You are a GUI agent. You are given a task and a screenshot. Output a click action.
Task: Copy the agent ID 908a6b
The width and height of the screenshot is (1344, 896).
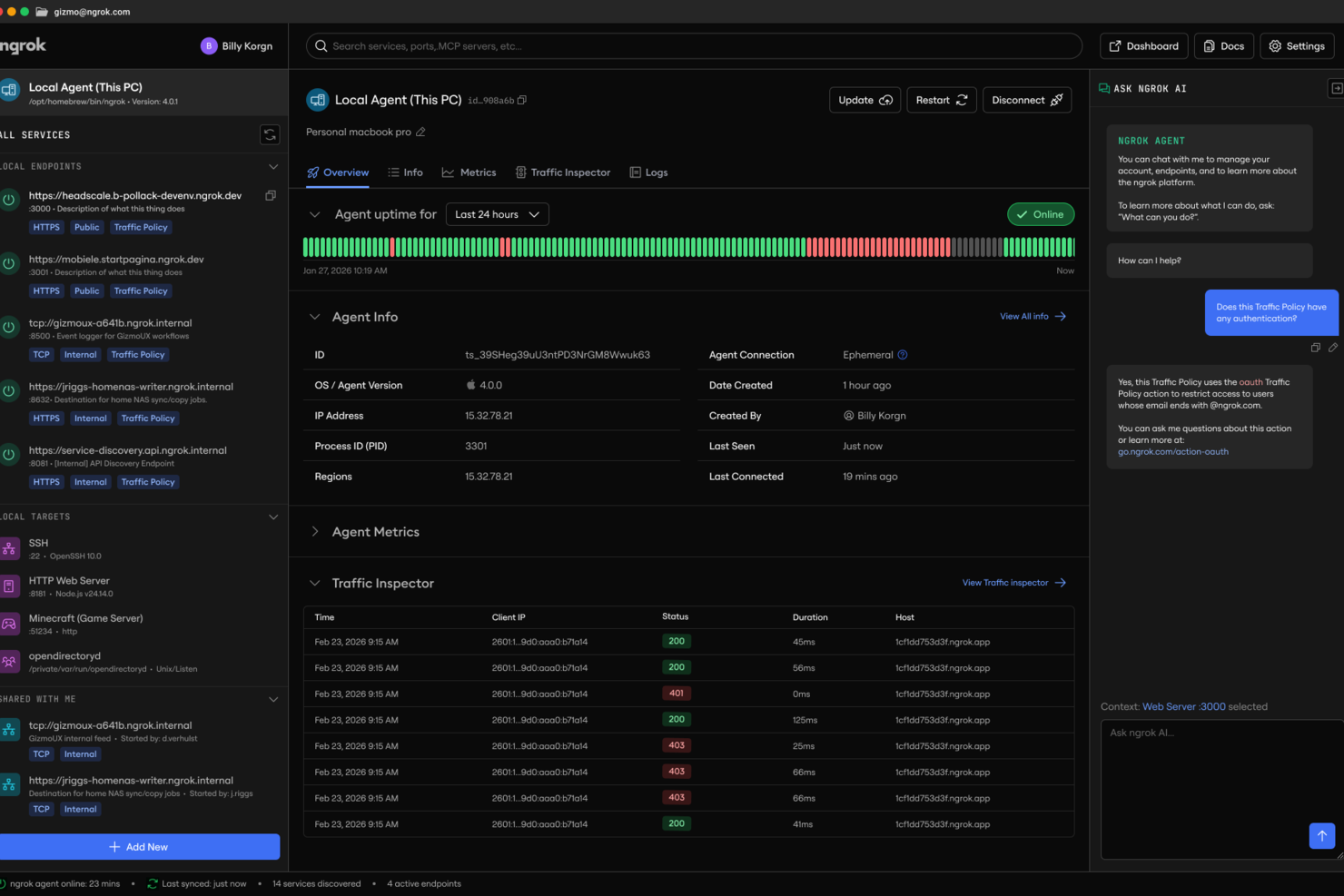tap(522, 100)
